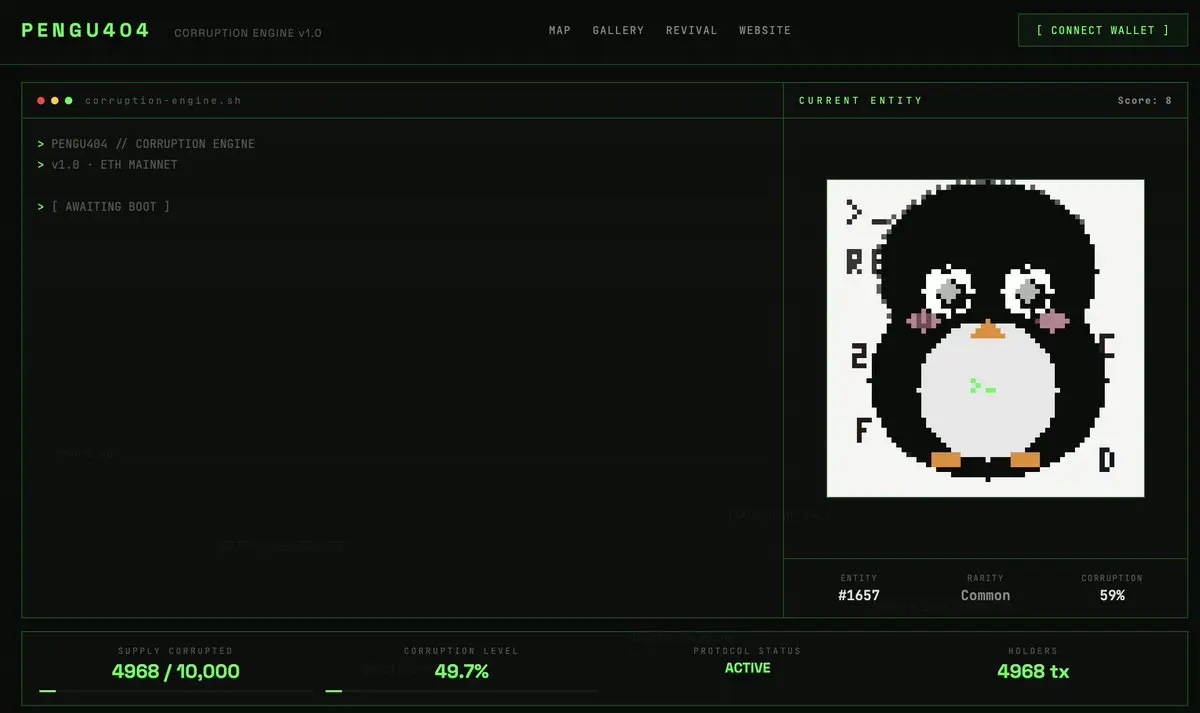The image size is (1200, 713).
Task: Open the GALLERY nav item
Action: point(618,31)
